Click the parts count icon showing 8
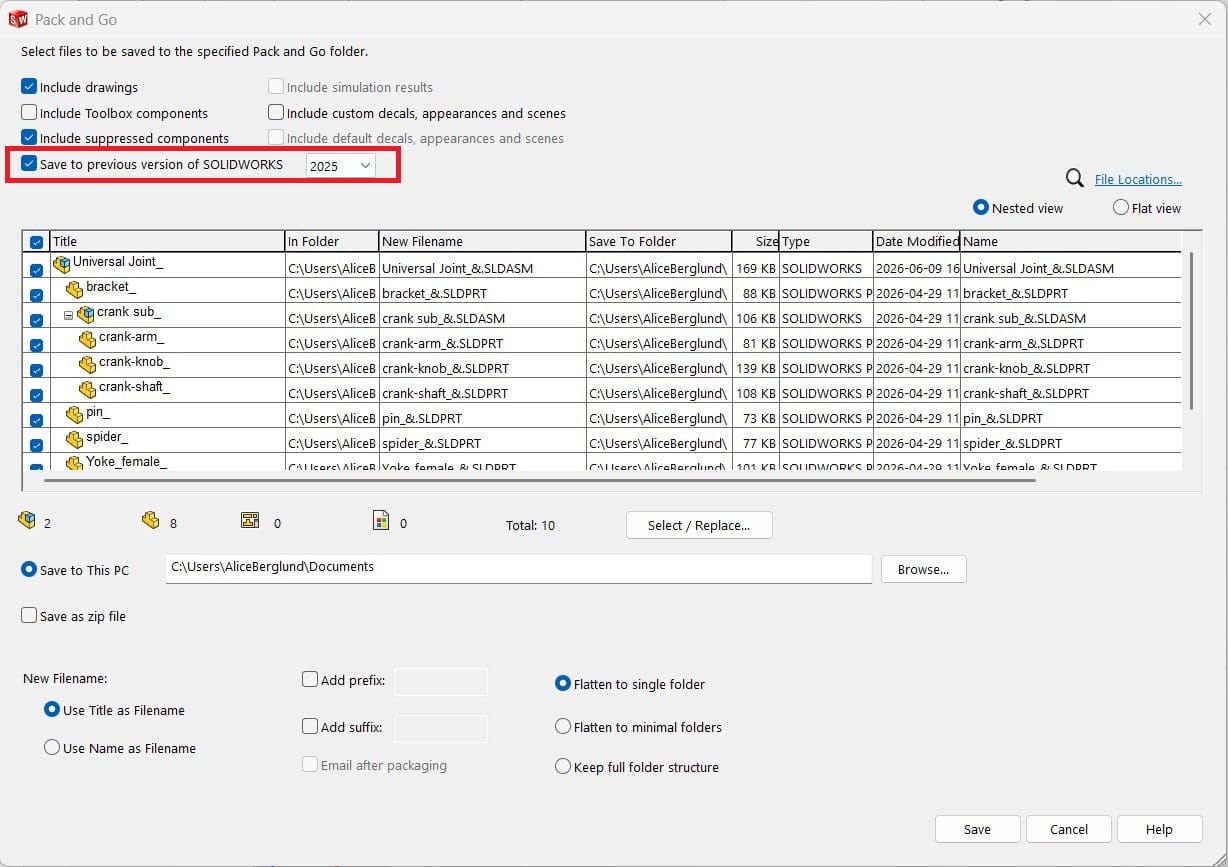Screen dimensions: 1228x867 click(x=150, y=520)
